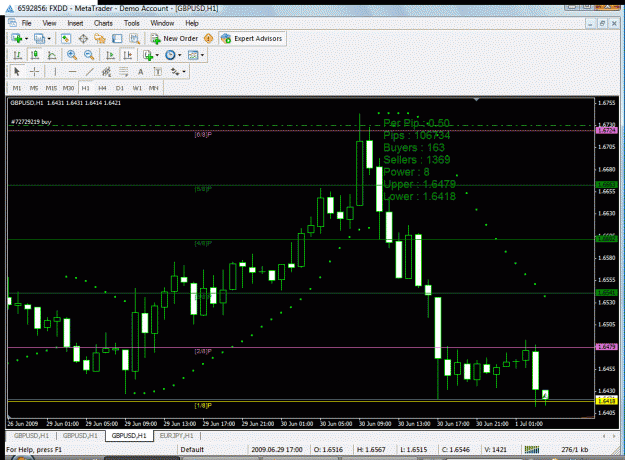Viewport: 625px width, 460px height.
Task: Switch to Line Chart display
Action: click(52, 55)
